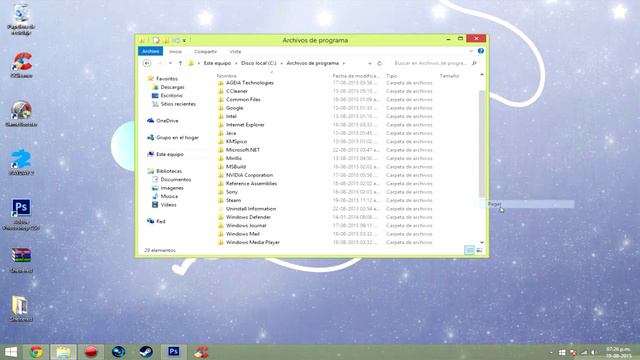Viewport: 640px width, 360px height.
Task: Click the search box in Explorer
Action: point(430,63)
